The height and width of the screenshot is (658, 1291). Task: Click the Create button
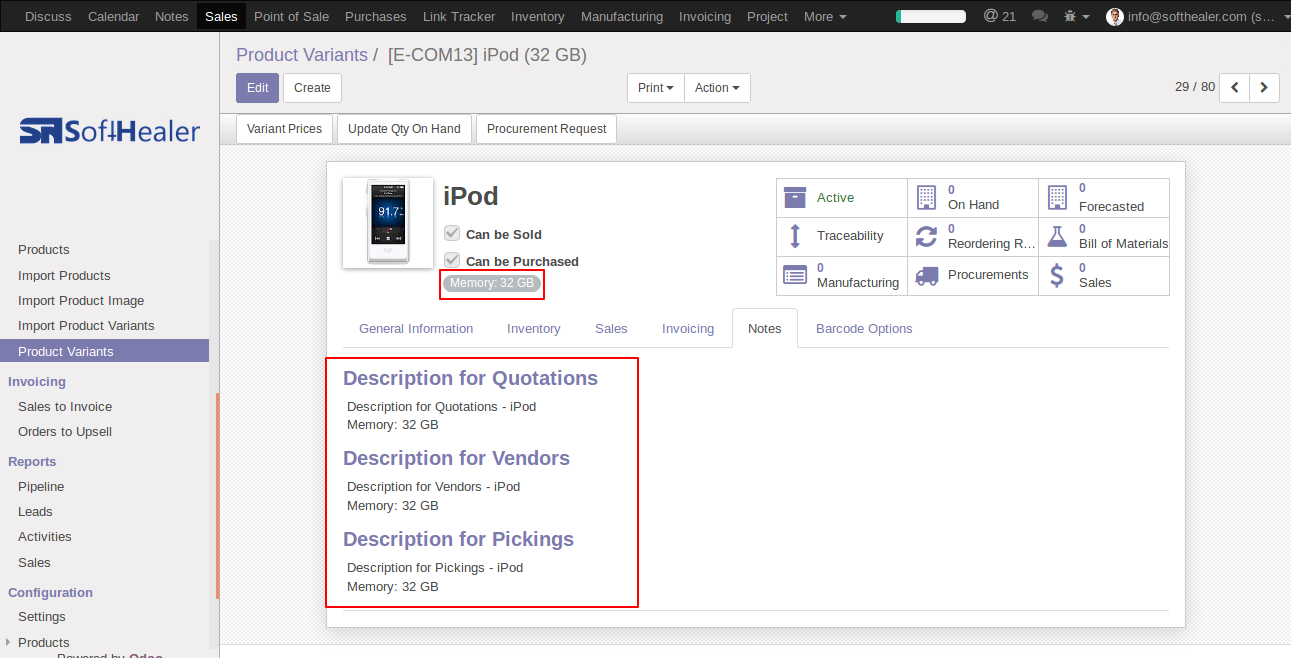click(x=312, y=88)
